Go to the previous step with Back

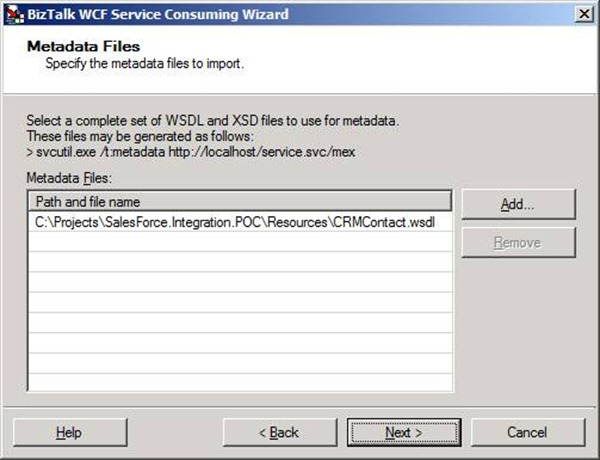pyautogui.click(x=279, y=432)
